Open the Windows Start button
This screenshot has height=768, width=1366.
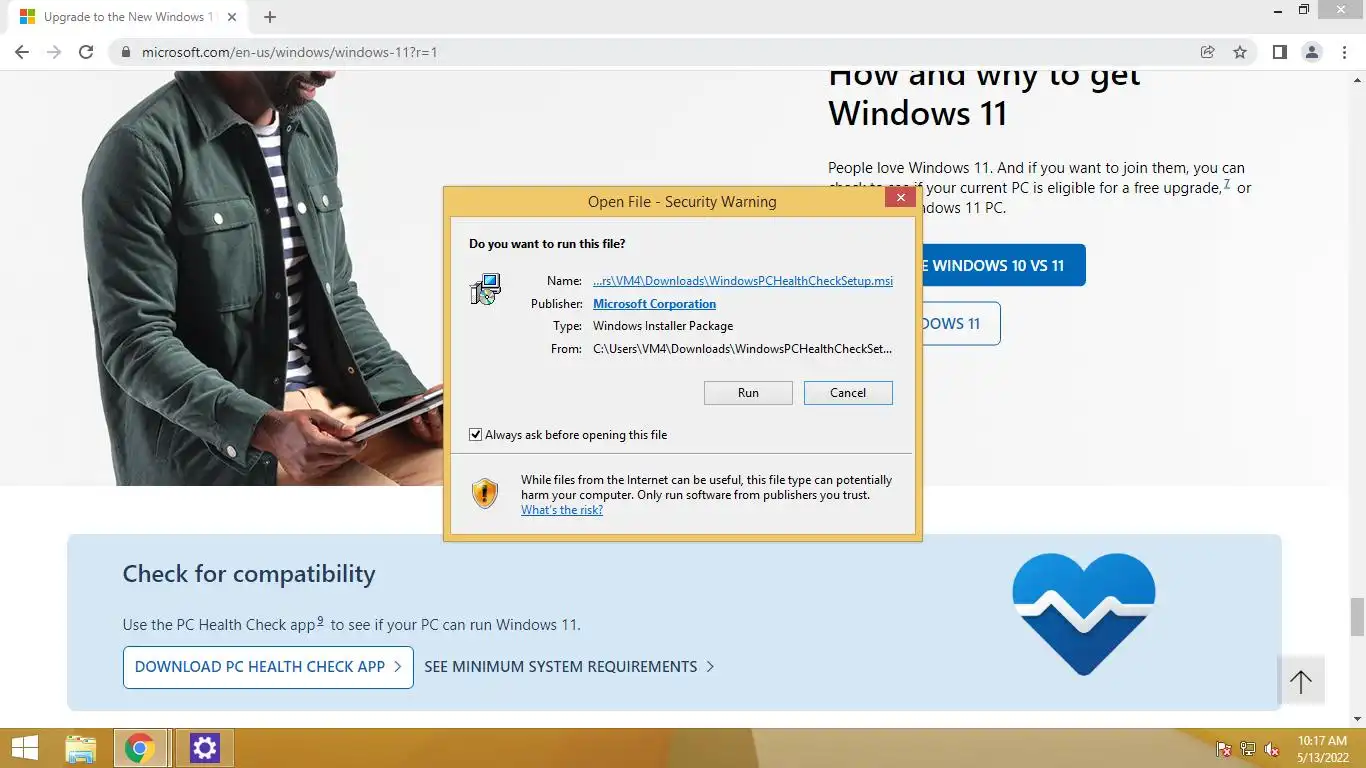pos(24,748)
